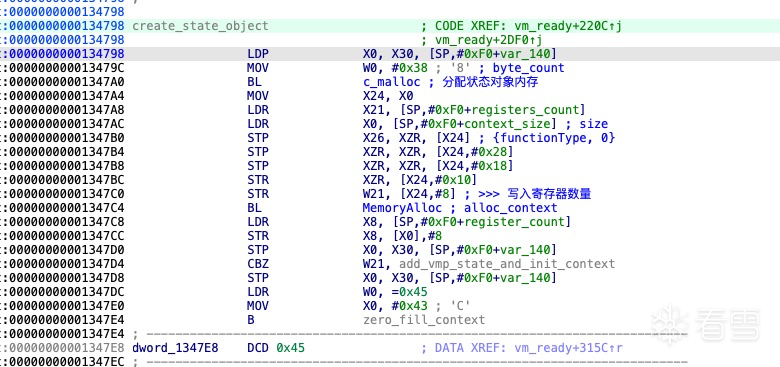The width and height of the screenshot is (780, 367).
Task: Select the X24, X0 operand at 1347A4
Action: coord(388,96)
